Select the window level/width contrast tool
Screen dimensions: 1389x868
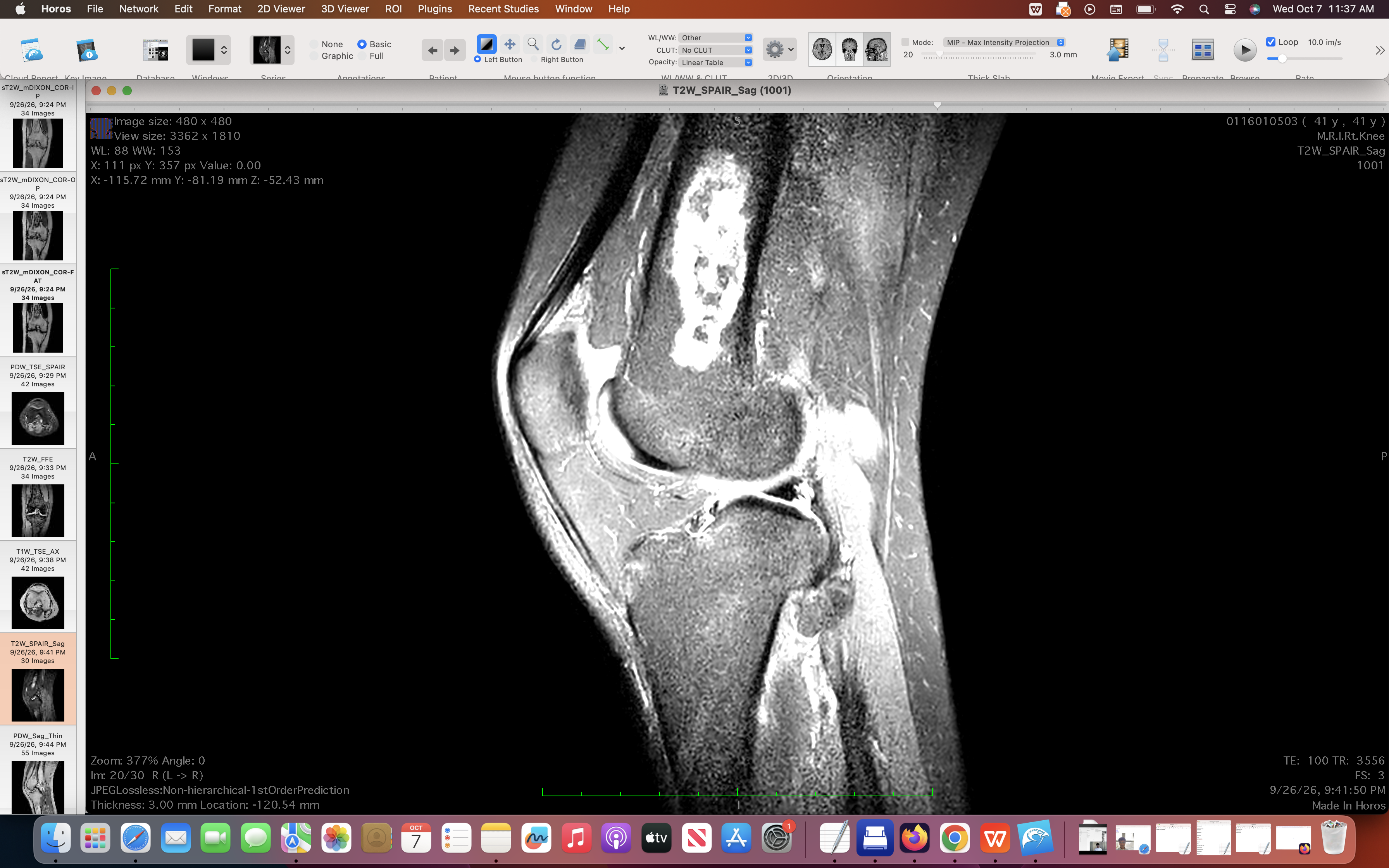point(486,44)
